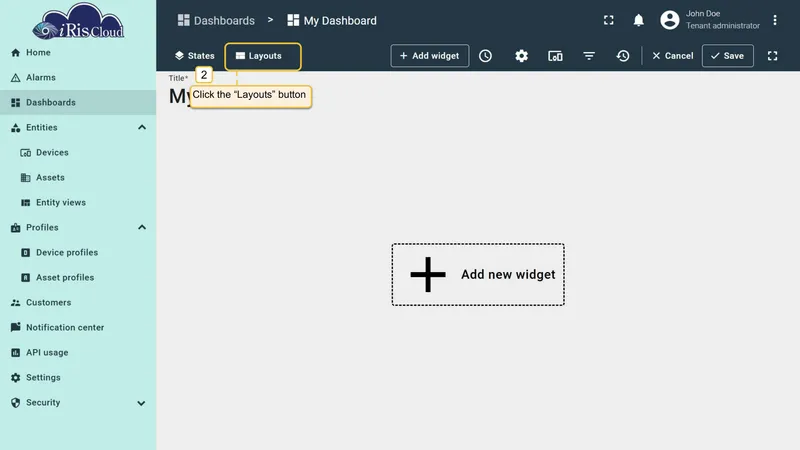800x450 pixels.
Task: Click Dashboards breadcrumb link
Action: pyautogui.click(x=216, y=20)
